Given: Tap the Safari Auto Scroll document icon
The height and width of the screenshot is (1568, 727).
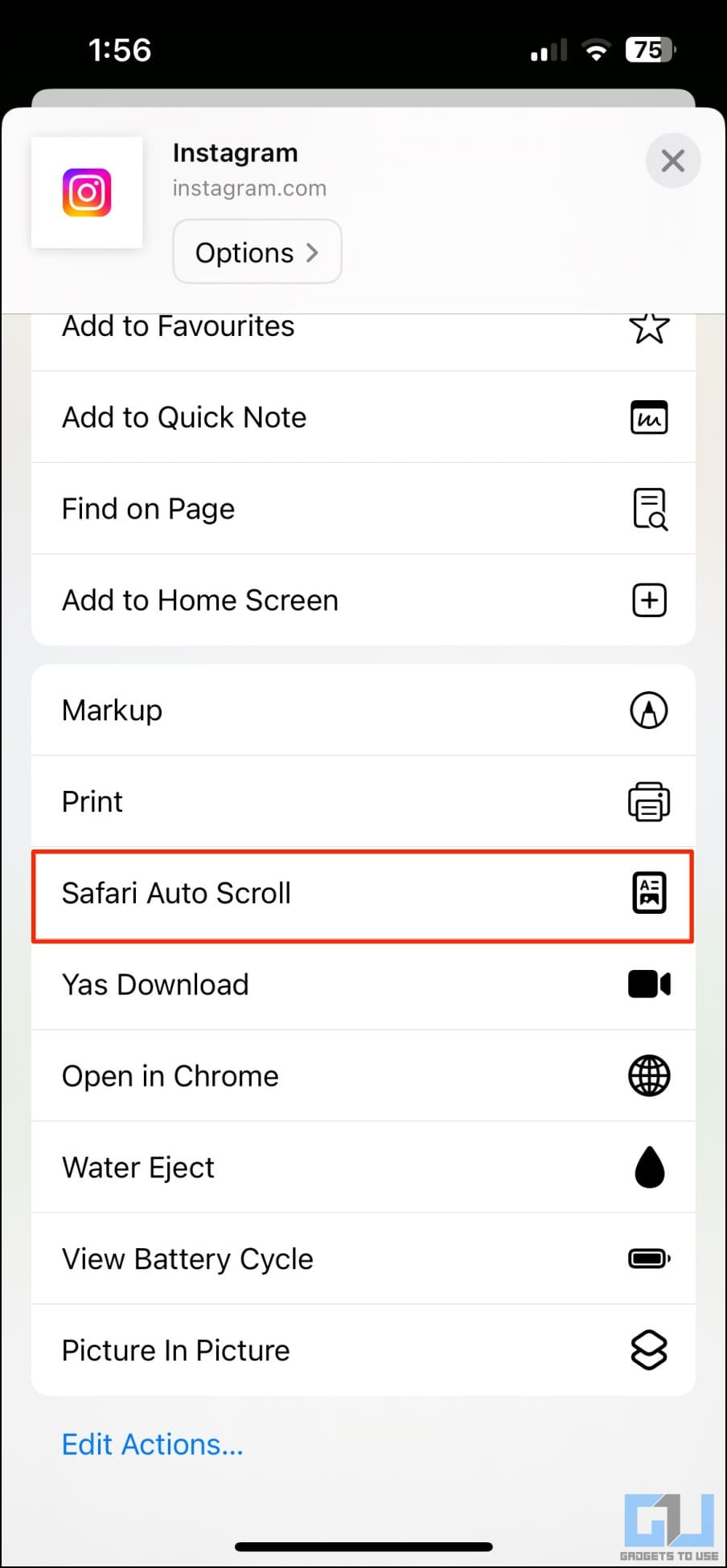Looking at the screenshot, I should coord(650,893).
